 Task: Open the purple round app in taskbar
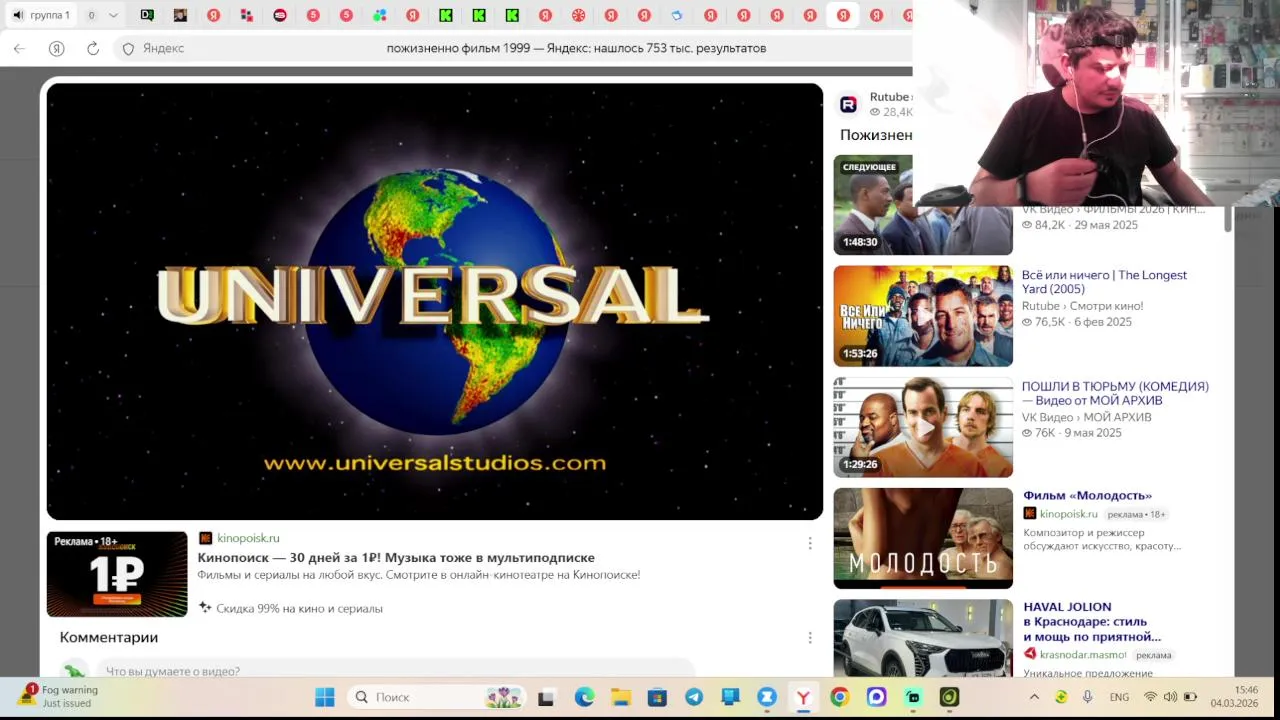click(x=877, y=697)
